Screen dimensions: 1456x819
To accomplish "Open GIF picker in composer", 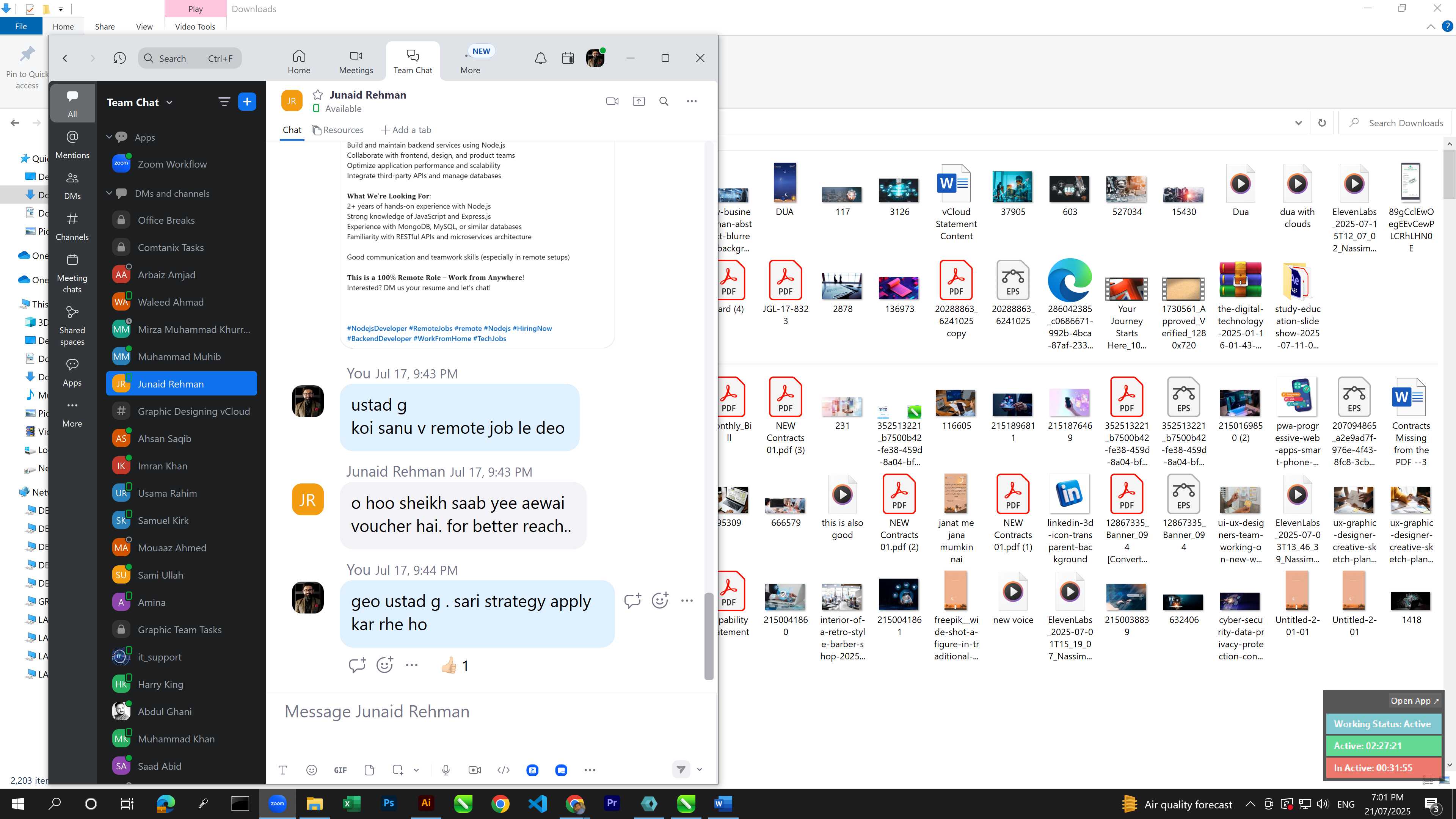I will point(340,770).
